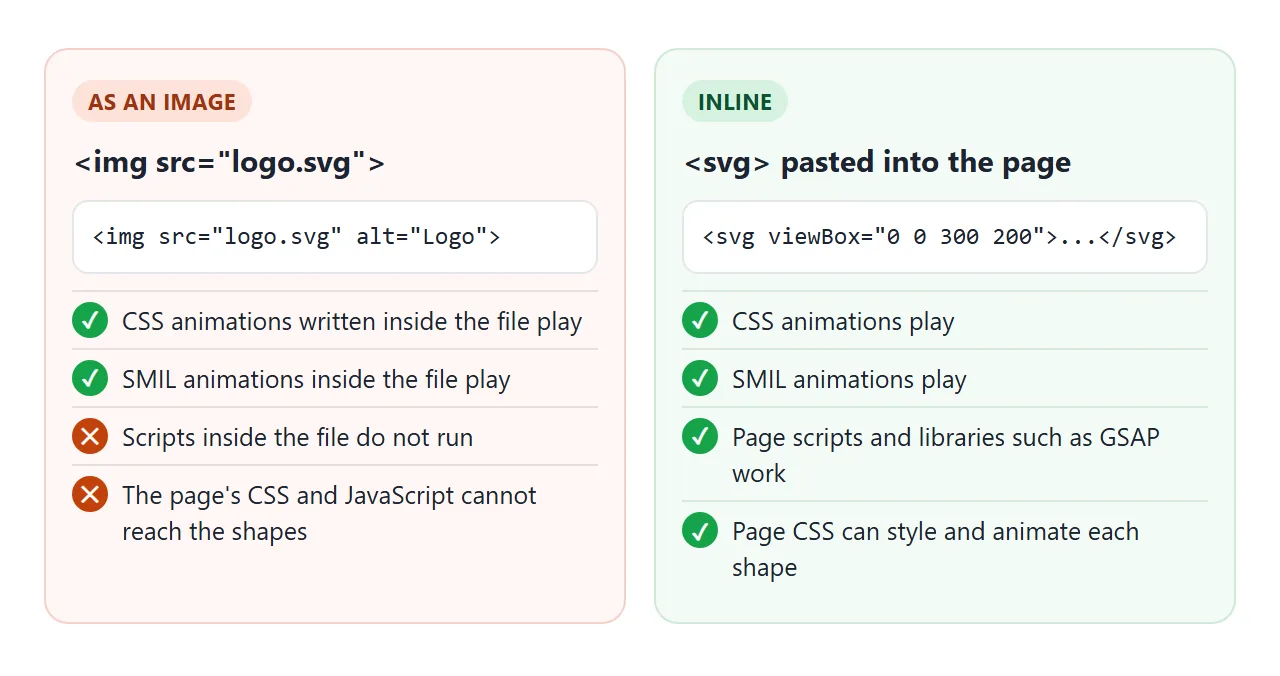Click red cross beside 'Scripts inside the file do not run'

90,437
